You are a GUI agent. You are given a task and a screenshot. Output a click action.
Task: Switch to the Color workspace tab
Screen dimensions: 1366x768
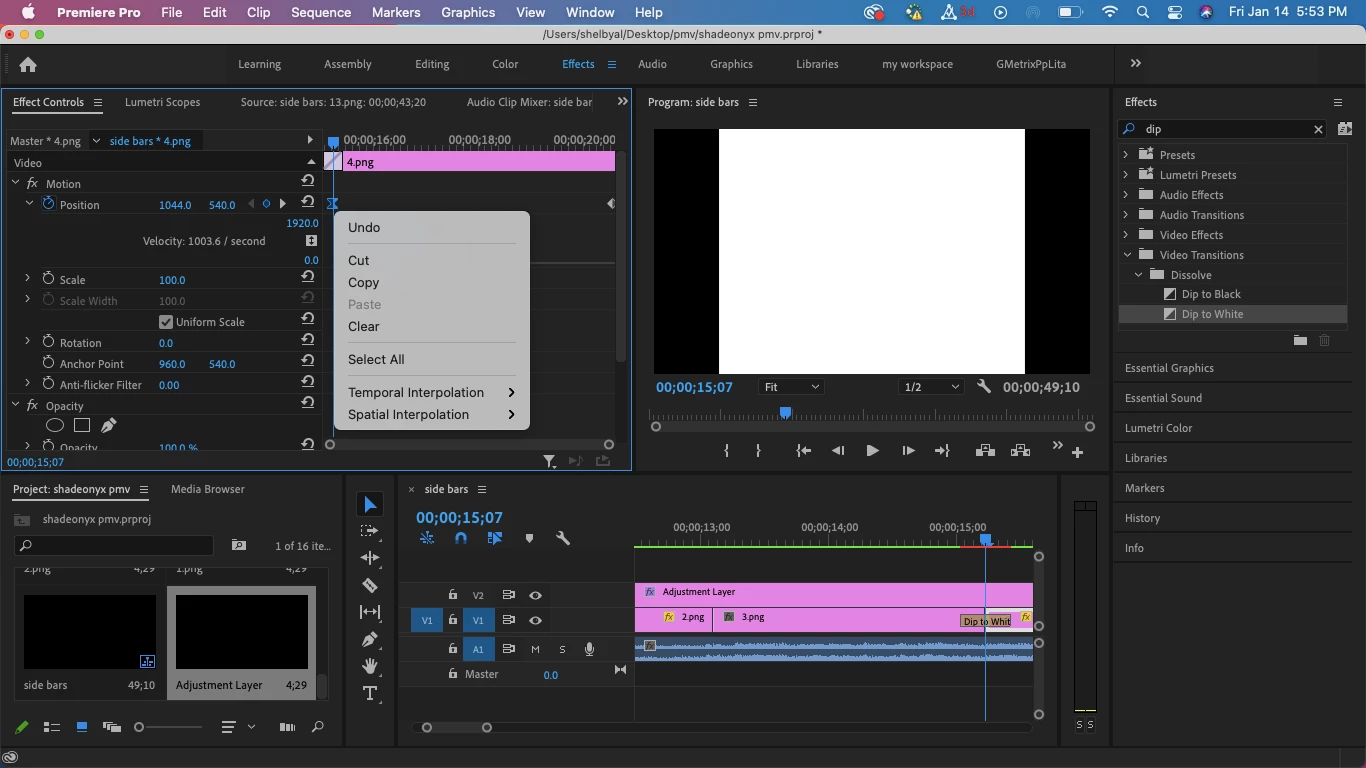point(505,64)
